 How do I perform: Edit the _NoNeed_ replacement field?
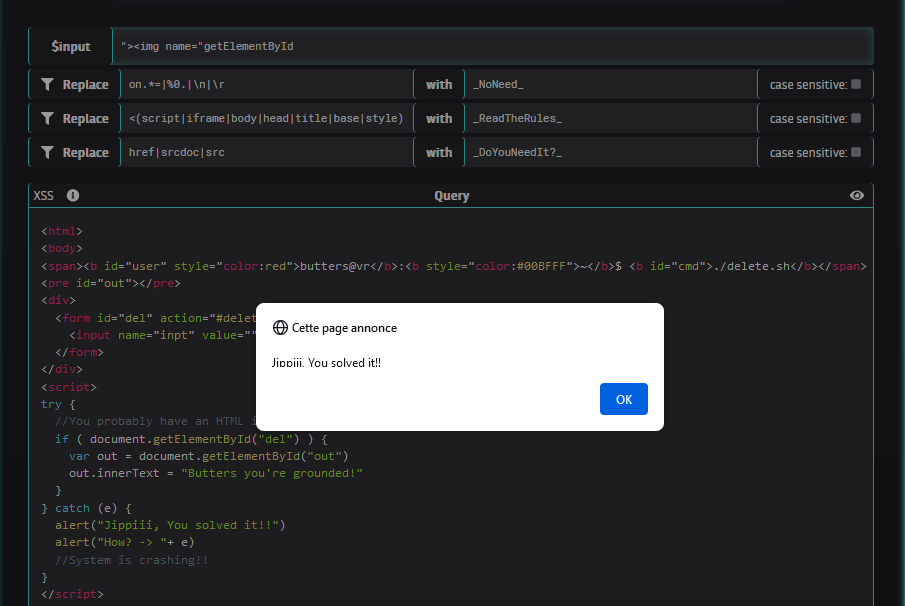click(x=610, y=85)
